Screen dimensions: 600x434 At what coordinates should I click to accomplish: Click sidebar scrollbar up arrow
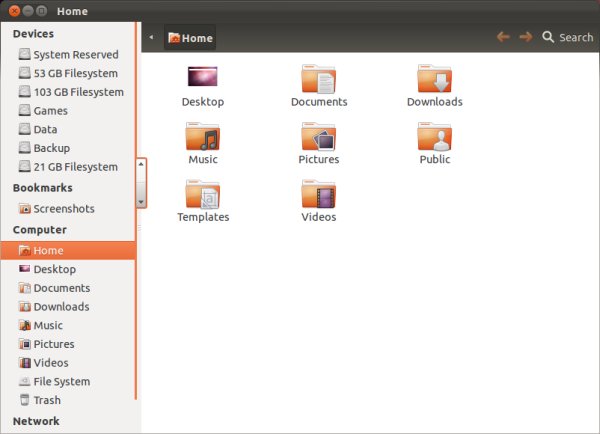tap(141, 164)
